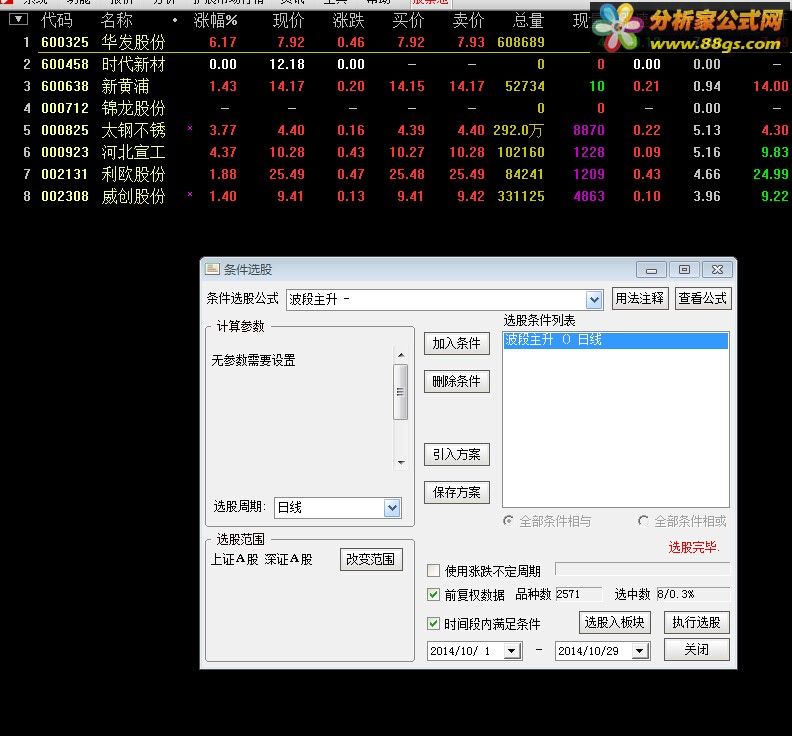This screenshot has height=736, width=792.
Task: Click 选股完毕 status text
Action: (694, 547)
